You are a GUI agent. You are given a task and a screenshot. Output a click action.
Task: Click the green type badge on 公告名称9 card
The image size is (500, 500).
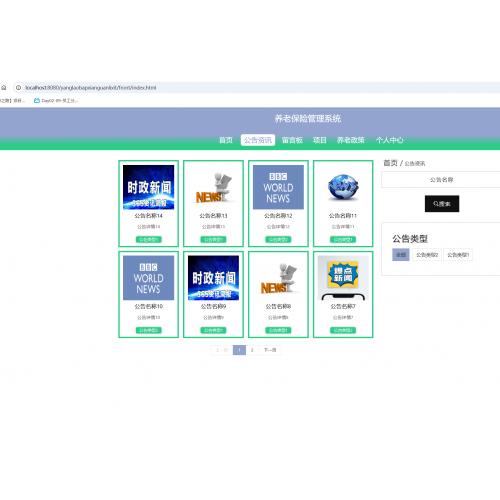tap(213, 330)
